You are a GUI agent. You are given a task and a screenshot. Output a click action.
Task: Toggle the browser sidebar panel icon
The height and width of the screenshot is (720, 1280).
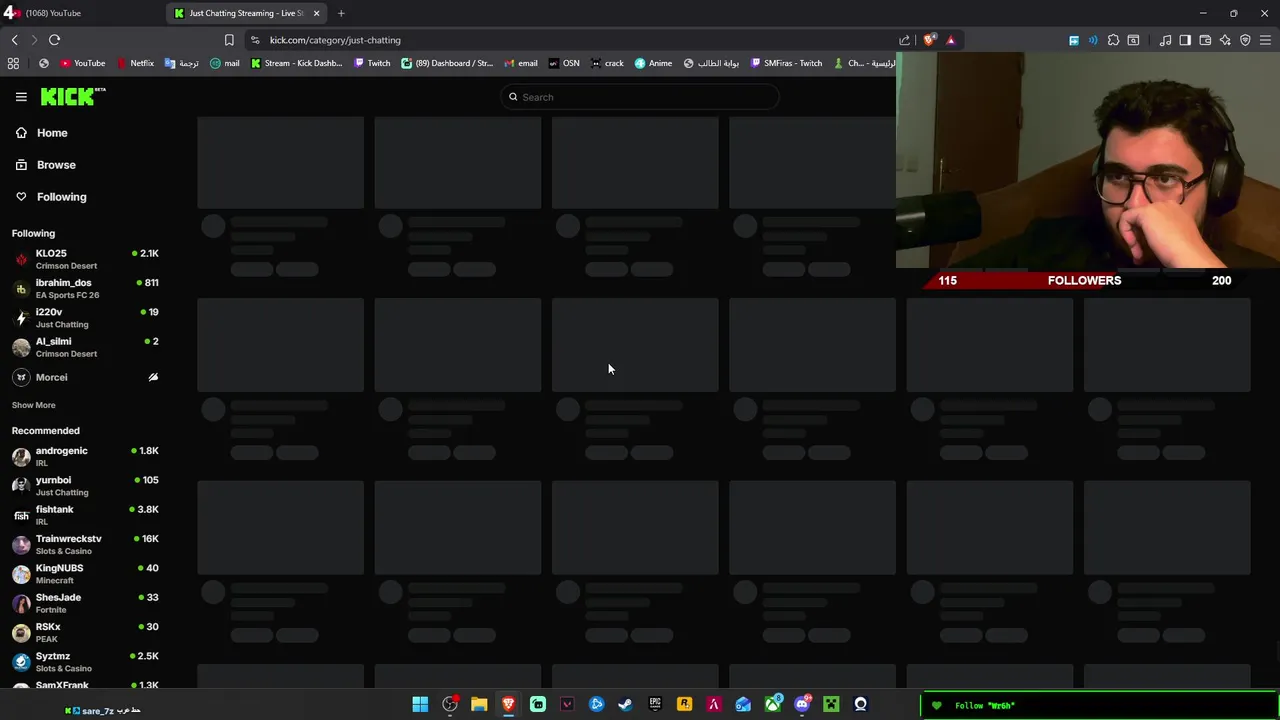(x=1185, y=40)
